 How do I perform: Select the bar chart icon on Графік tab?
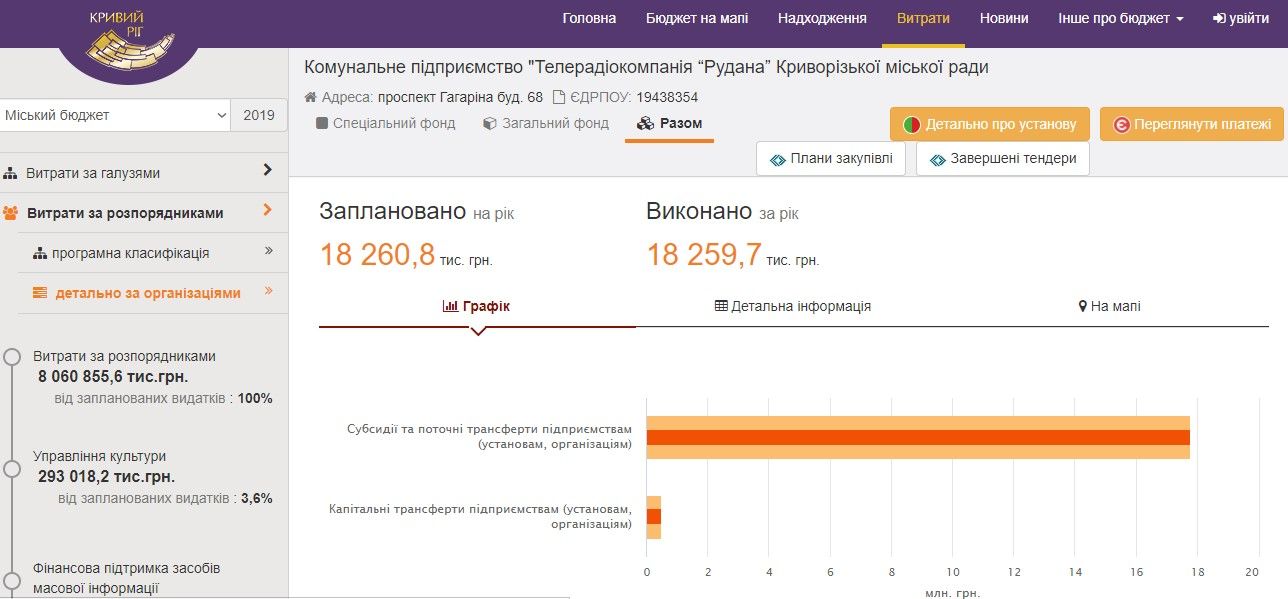(x=449, y=306)
